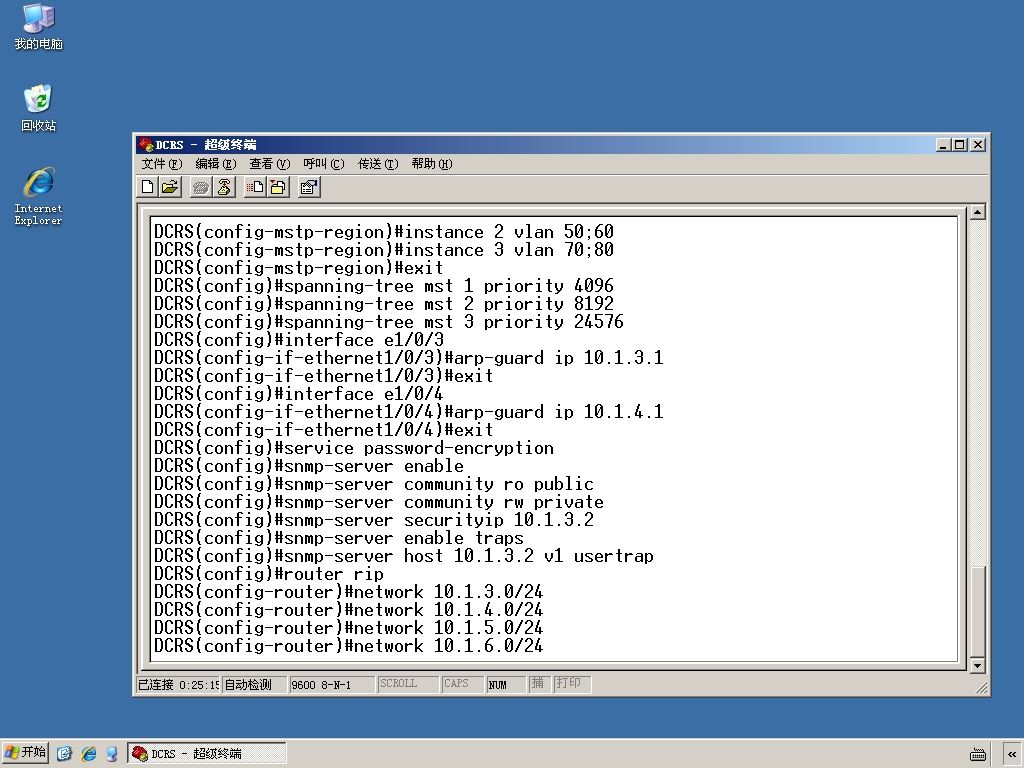Open the 文件(F) menu
This screenshot has height=768, width=1024.
[x=162, y=164]
